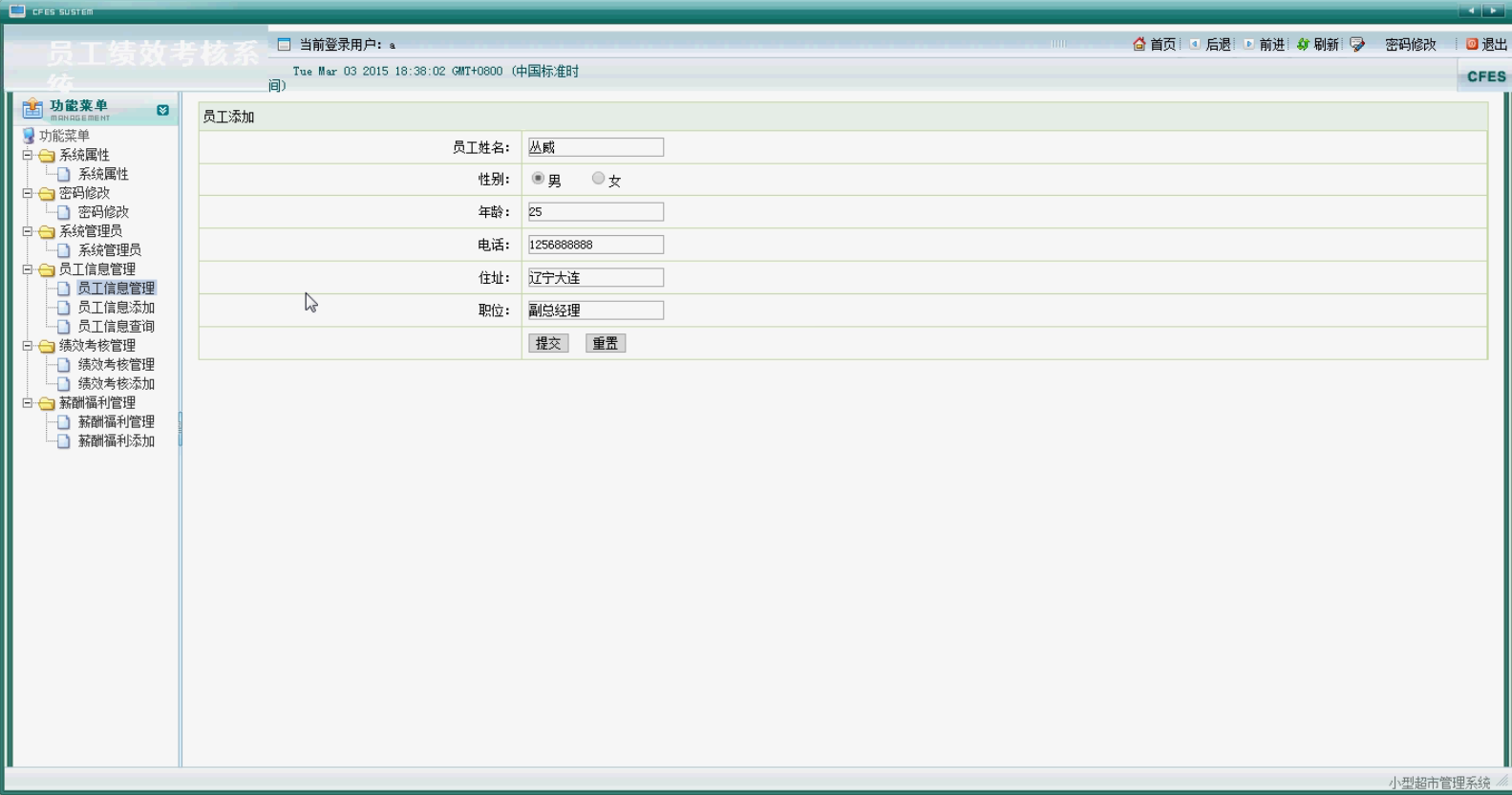Click the page icon beside 当前登录用户

pyautogui.click(x=284, y=44)
